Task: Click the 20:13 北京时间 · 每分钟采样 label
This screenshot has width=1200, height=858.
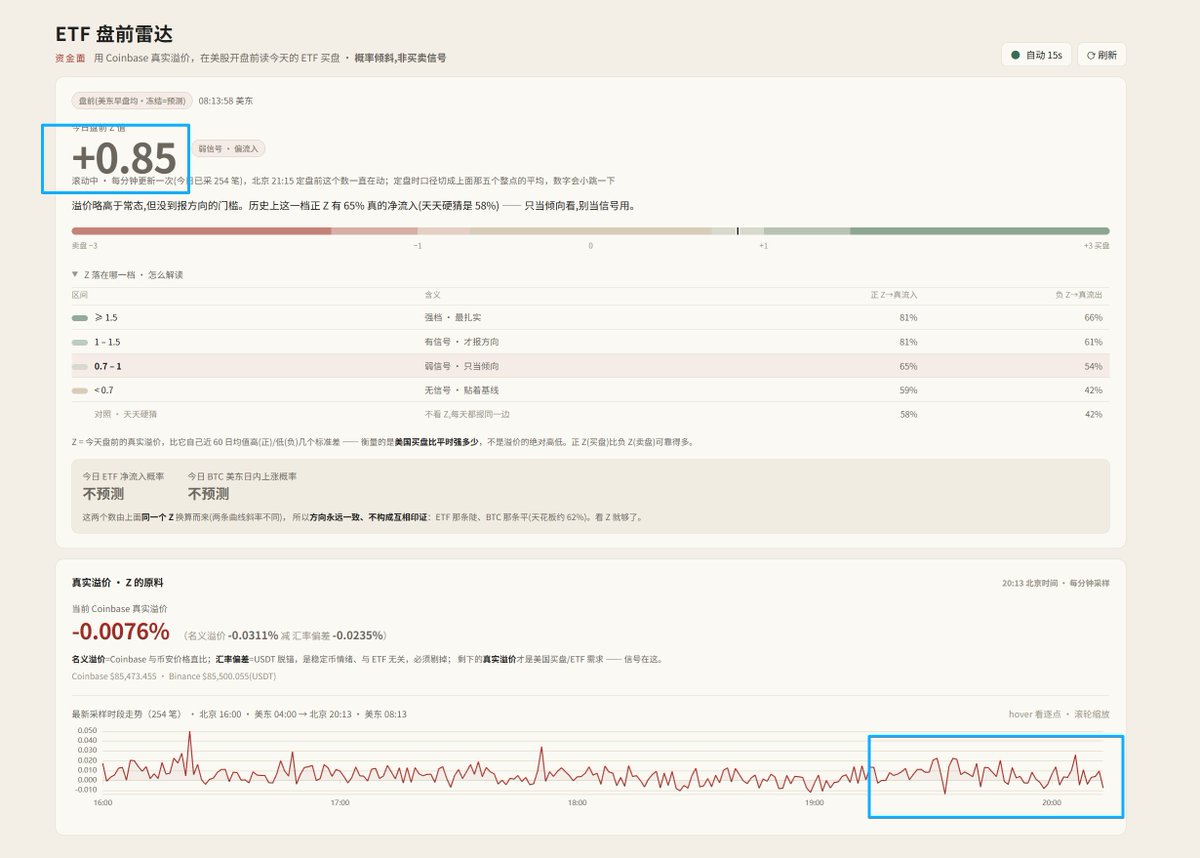Action: coord(1055,582)
